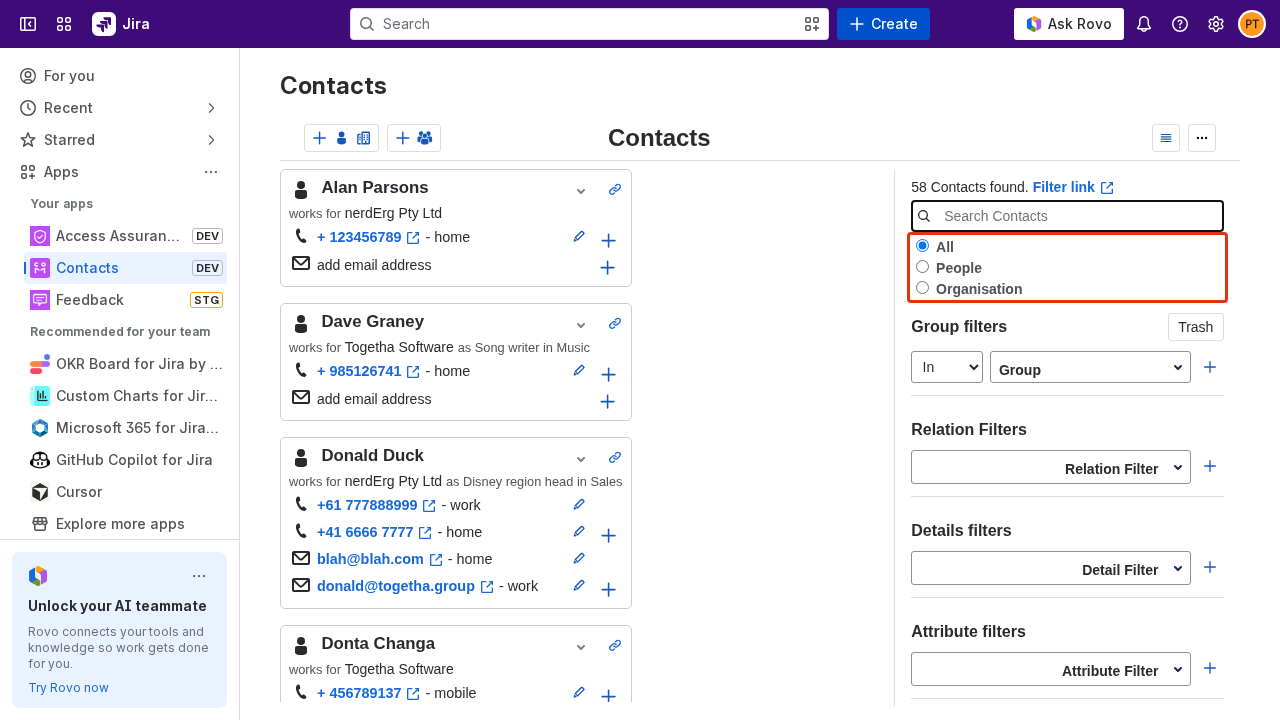Click the Search Contacts field
The height and width of the screenshot is (720, 1280).
pyautogui.click(x=1067, y=216)
